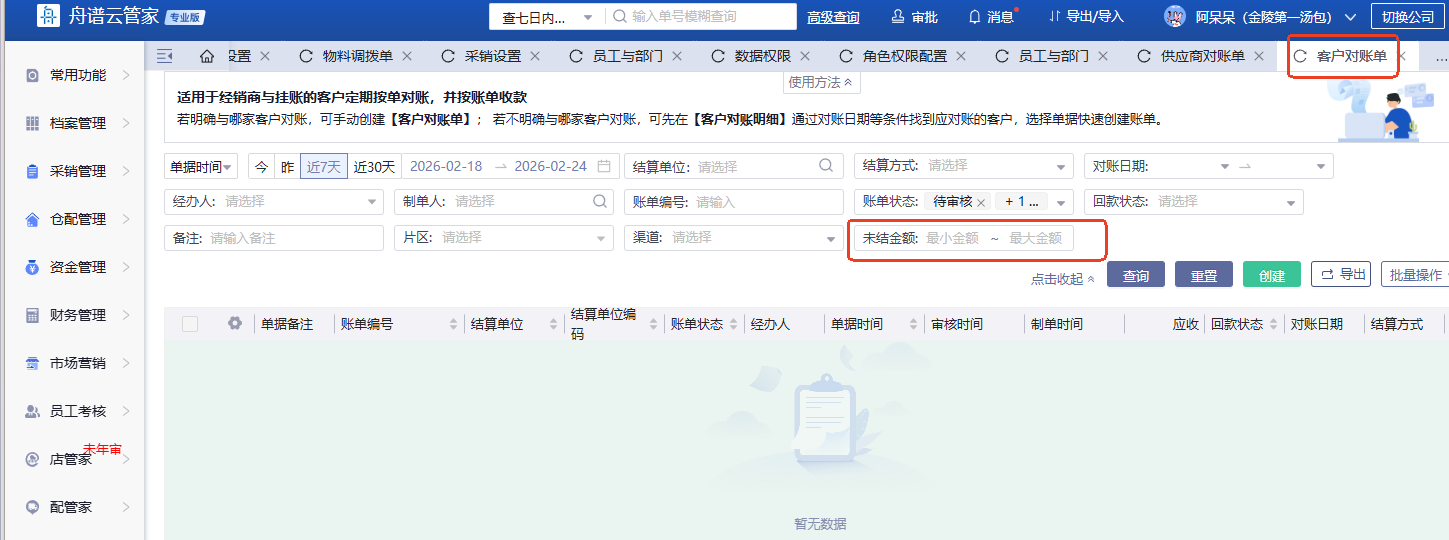Screen dimensions: 1449x540
Task: Open 审批 approvals in top bar
Action: pos(914,17)
